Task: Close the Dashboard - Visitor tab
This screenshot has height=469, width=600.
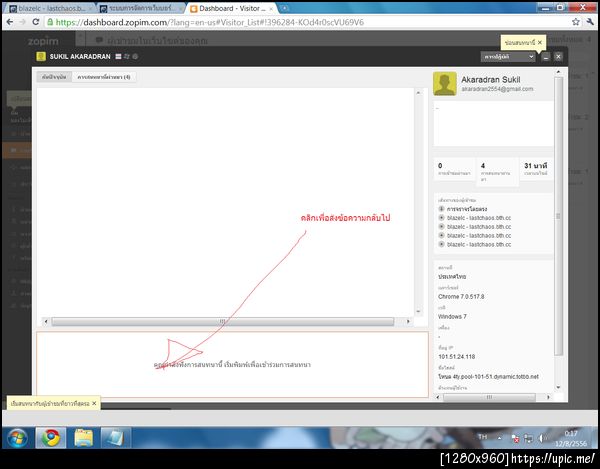Action: click(271, 8)
